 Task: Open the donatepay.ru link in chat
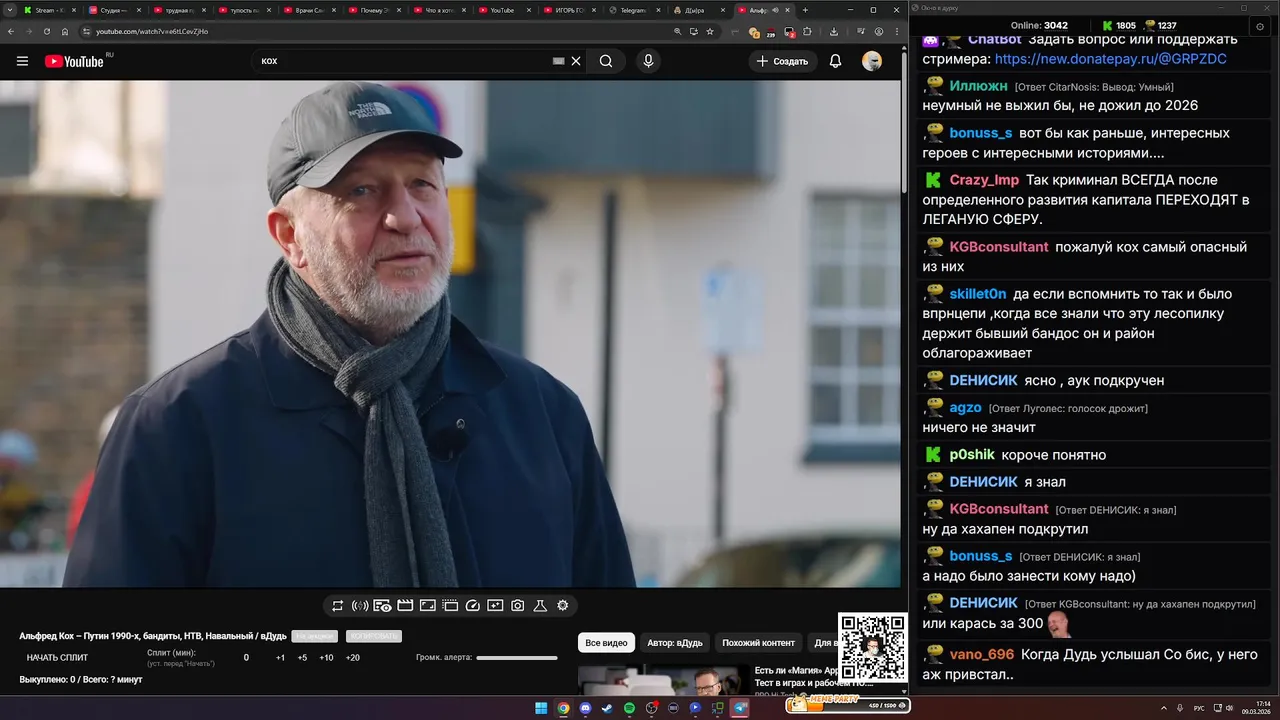click(1110, 59)
